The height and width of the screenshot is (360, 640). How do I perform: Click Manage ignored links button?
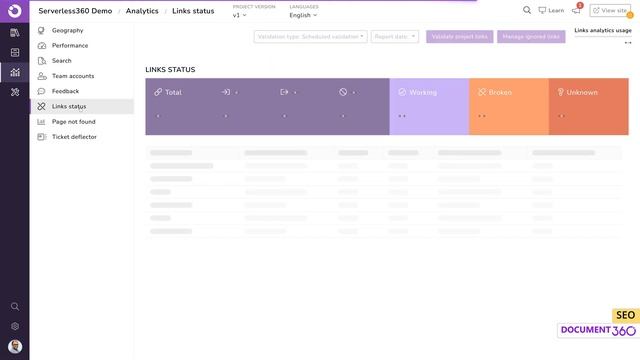[531, 37]
